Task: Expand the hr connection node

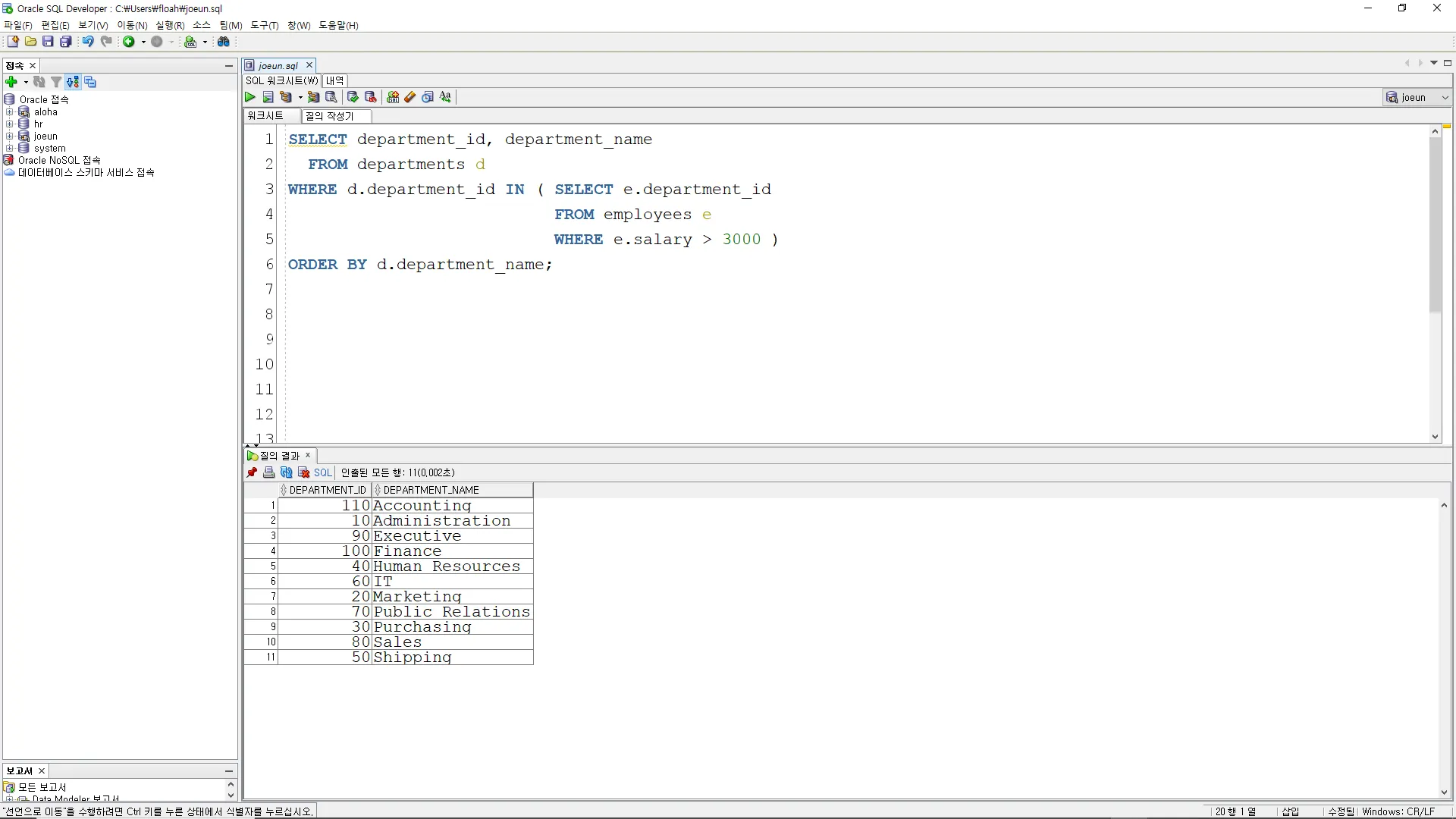Action: (10, 124)
